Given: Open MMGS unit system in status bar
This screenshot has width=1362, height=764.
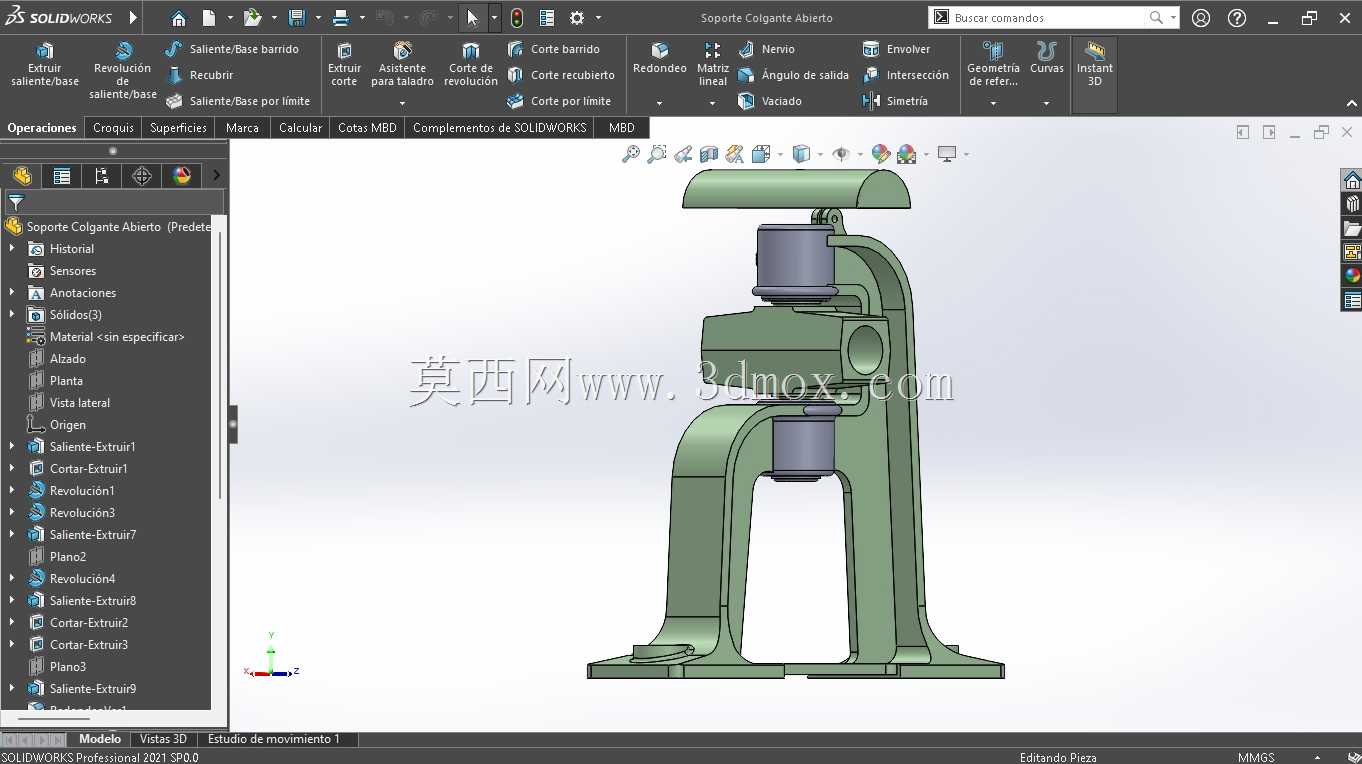Looking at the screenshot, I should pos(1256,757).
